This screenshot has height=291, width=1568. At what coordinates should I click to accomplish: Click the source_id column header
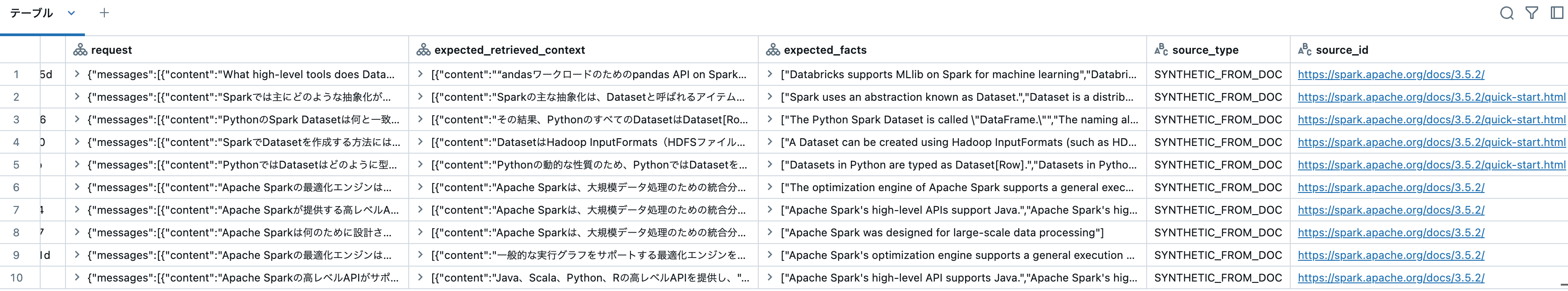1428,50
